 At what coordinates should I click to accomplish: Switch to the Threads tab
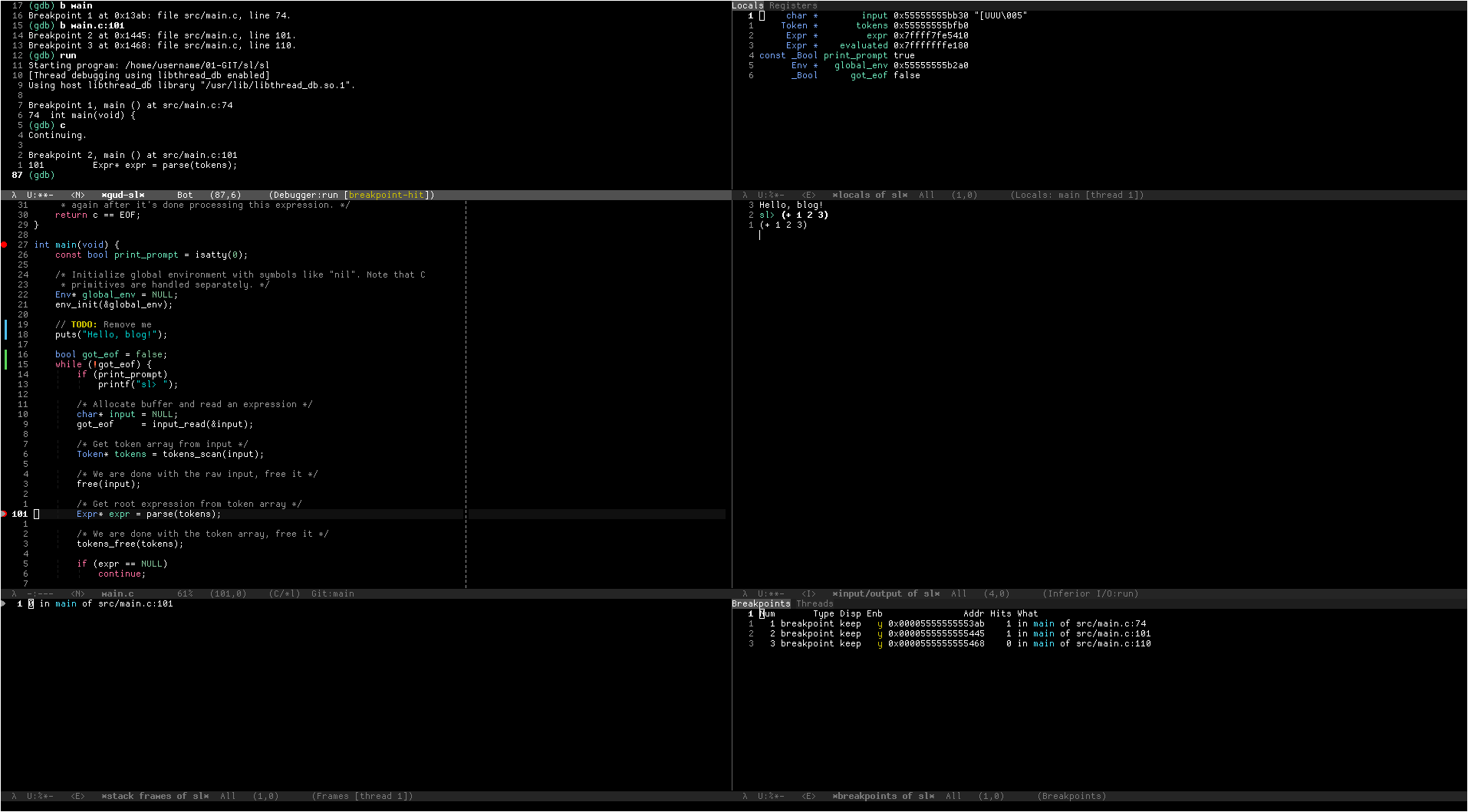point(815,603)
